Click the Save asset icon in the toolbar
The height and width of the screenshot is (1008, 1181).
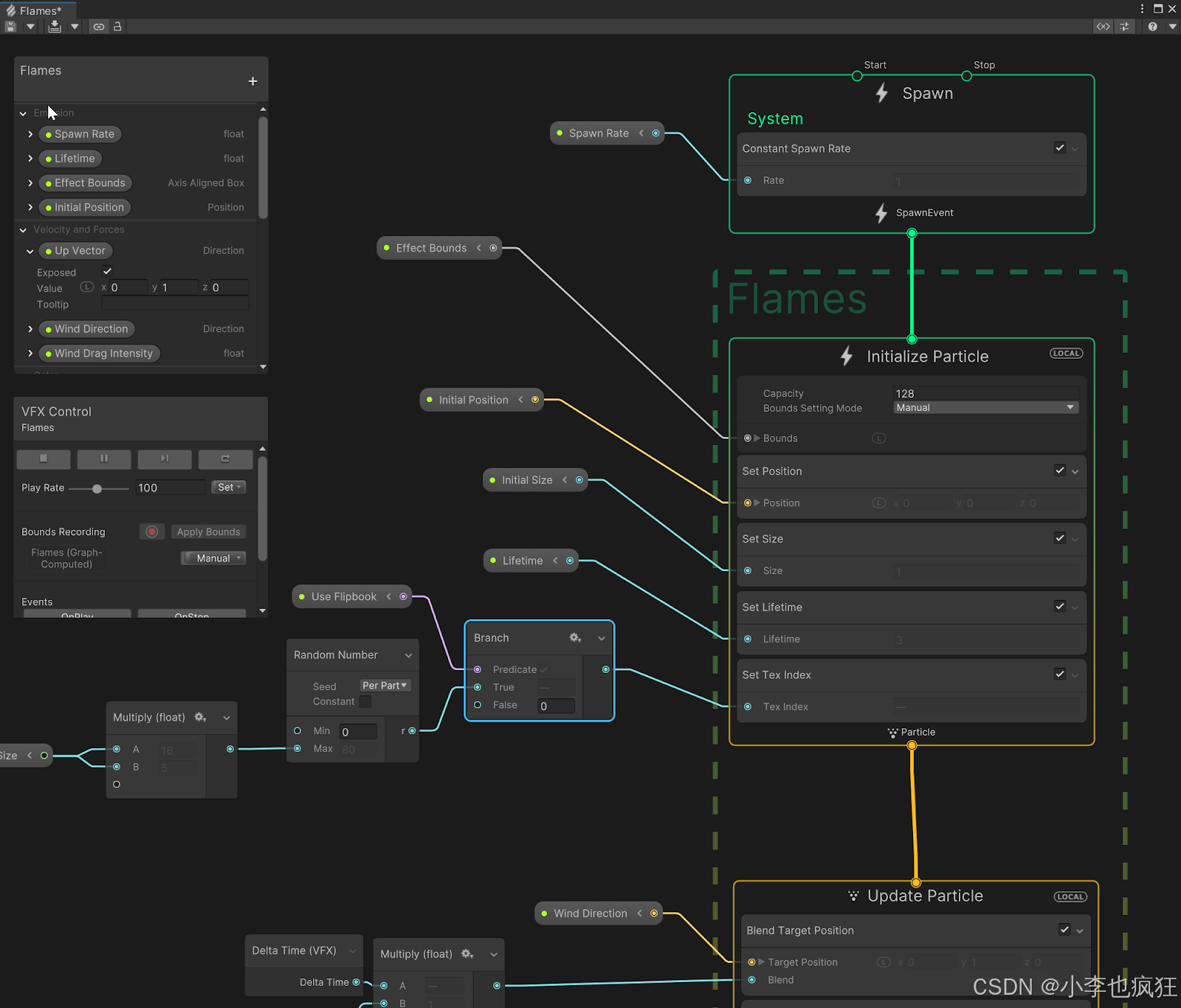pyautogui.click(x=10, y=27)
